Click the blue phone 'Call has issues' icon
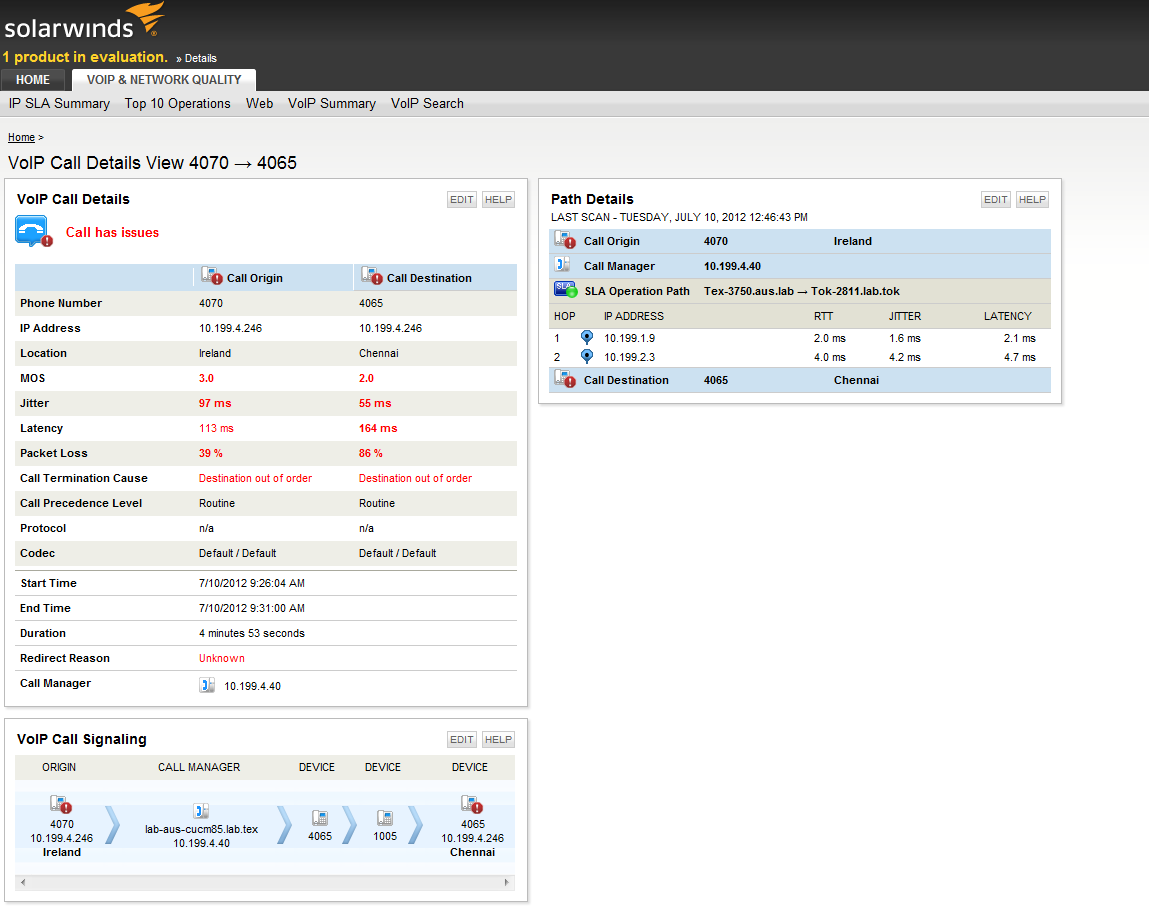The height and width of the screenshot is (913, 1149). [34, 232]
